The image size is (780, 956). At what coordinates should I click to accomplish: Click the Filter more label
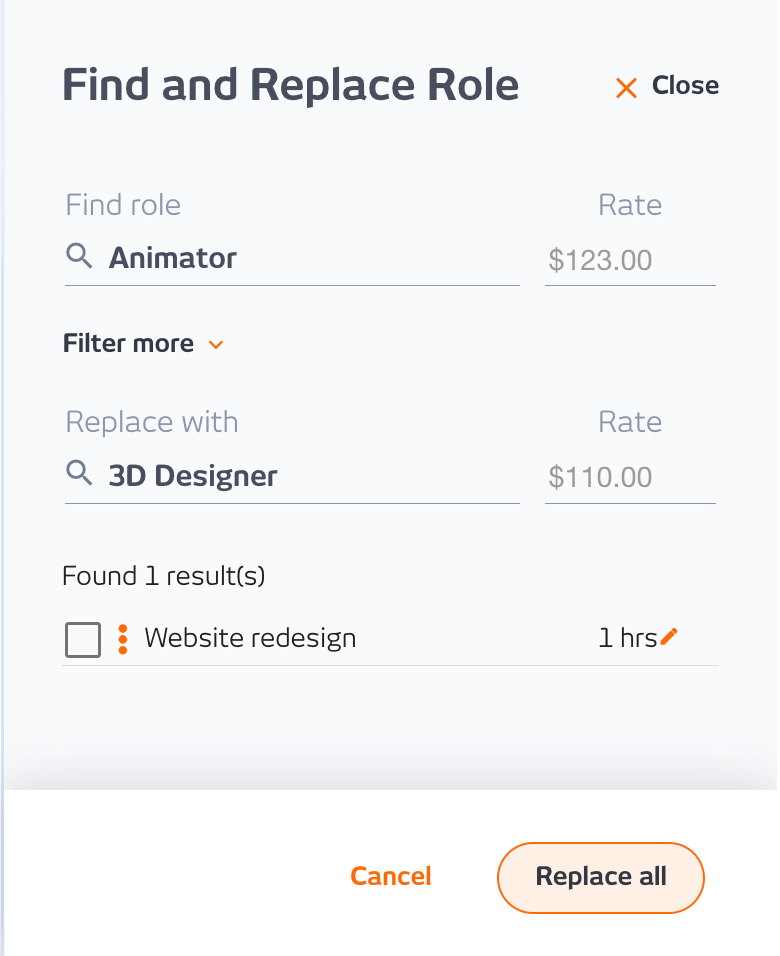coord(129,343)
